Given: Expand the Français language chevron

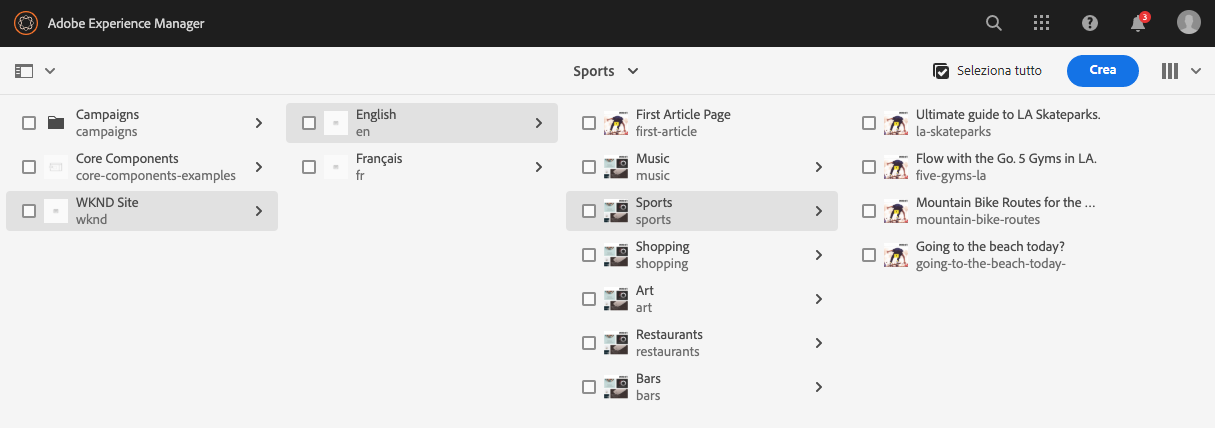Looking at the screenshot, I should tap(538, 167).
